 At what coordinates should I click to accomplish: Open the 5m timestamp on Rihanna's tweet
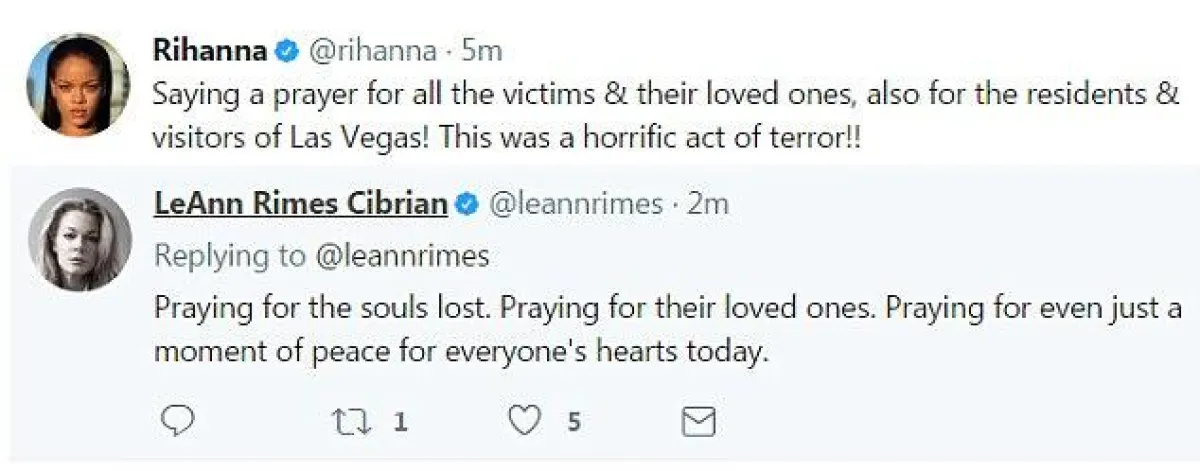tap(481, 49)
